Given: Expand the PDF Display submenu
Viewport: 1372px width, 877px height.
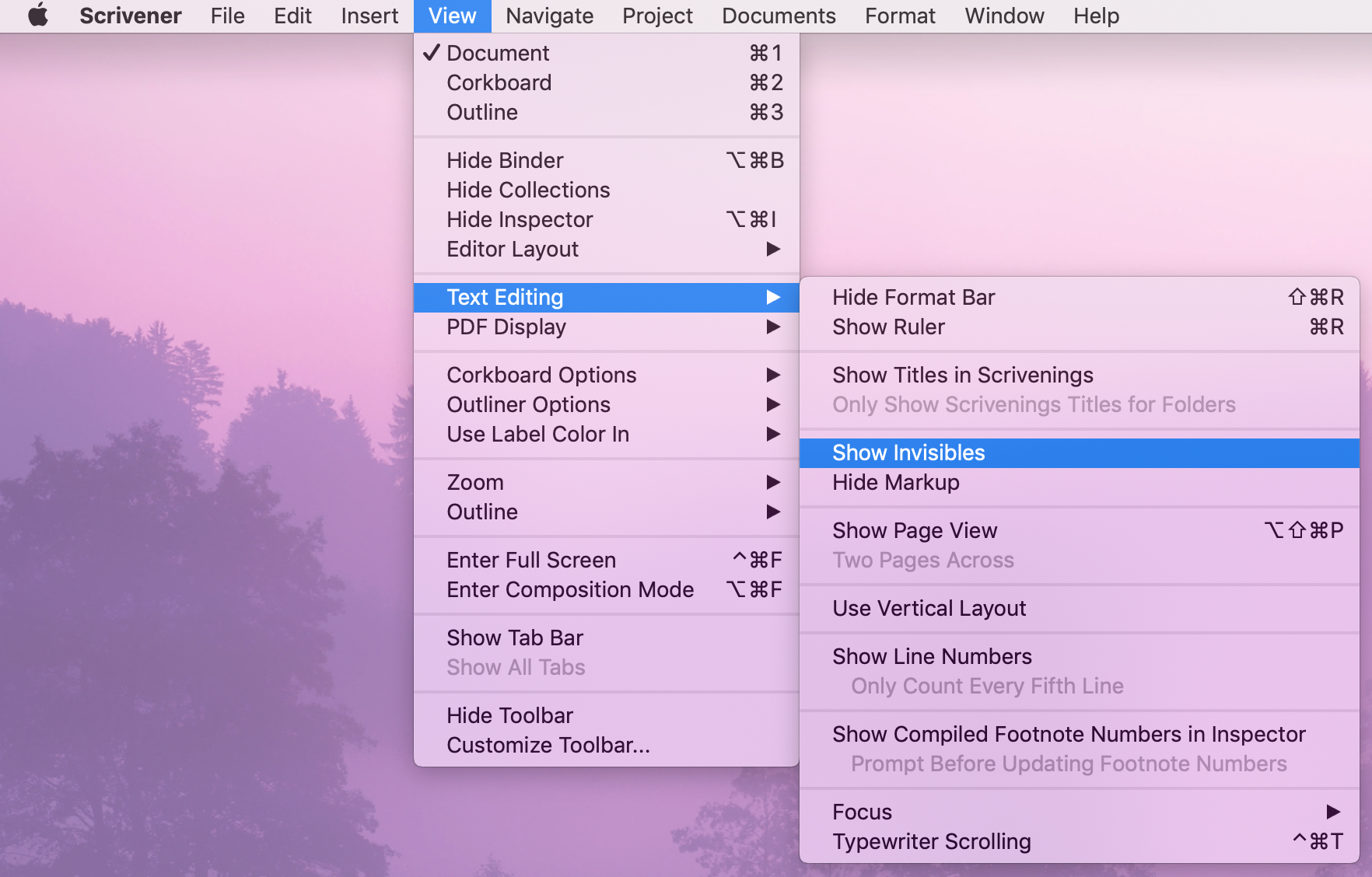Looking at the screenshot, I should [607, 327].
